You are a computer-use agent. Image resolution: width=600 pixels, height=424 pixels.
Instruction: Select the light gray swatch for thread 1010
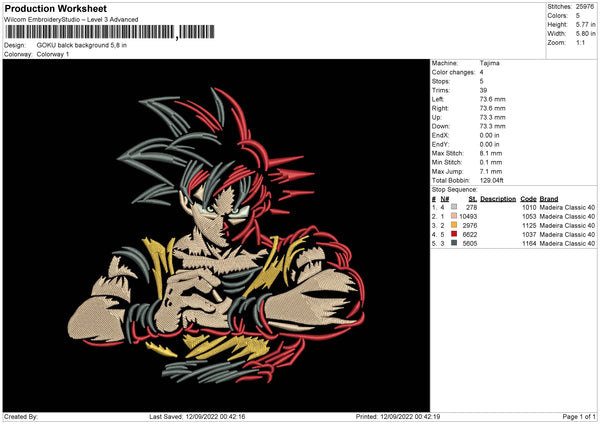click(454, 207)
